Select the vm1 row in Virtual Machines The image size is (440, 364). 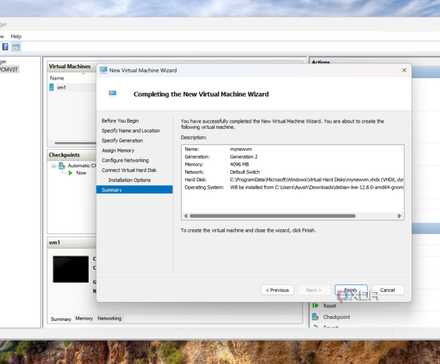[72, 87]
